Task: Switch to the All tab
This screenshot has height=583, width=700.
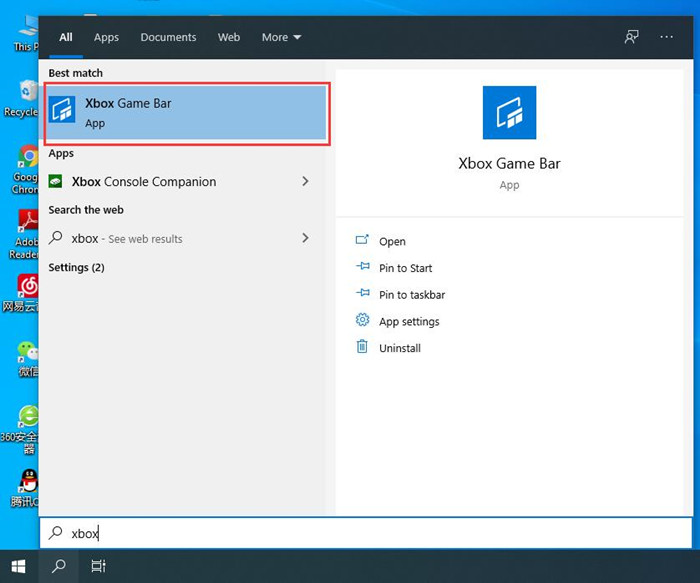Action: [66, 37]
